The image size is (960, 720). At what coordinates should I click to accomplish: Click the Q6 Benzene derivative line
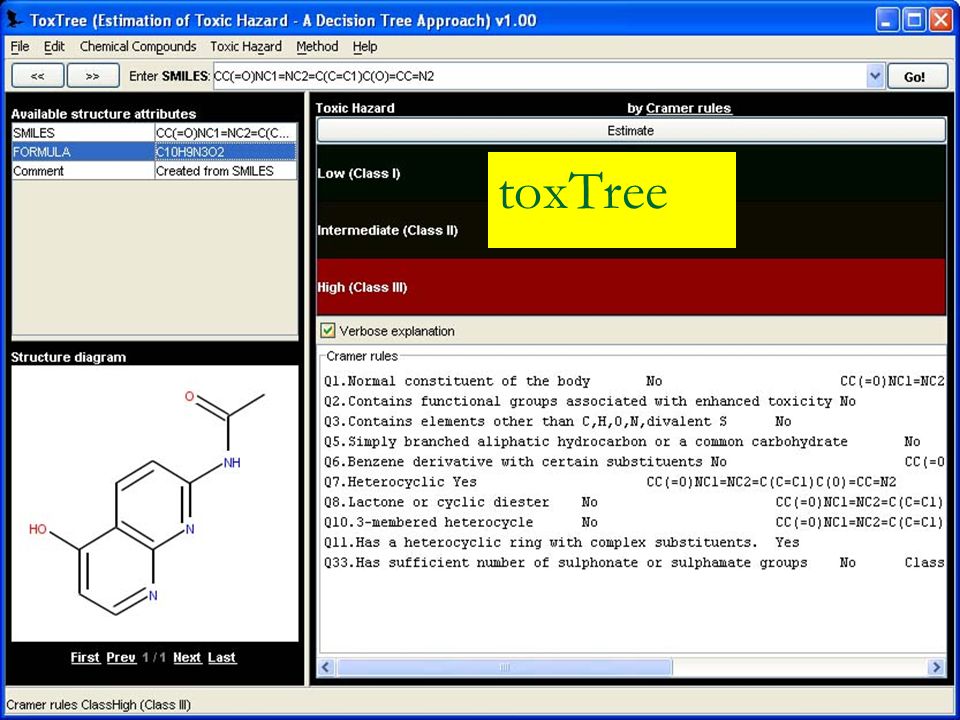click(x=634, y=462)
